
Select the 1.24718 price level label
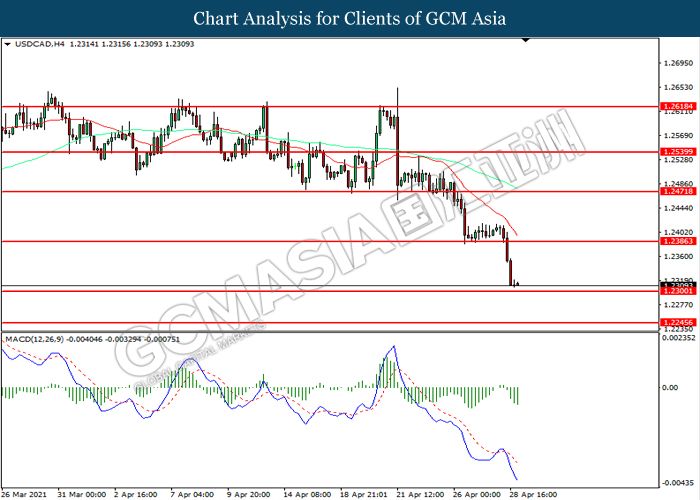coord(678,192)
